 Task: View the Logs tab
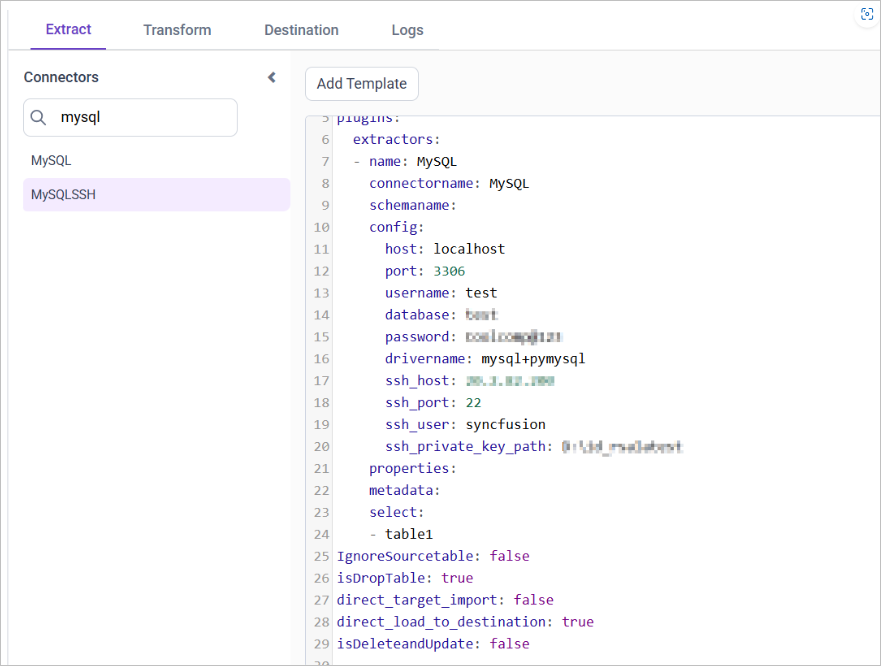click(x=407, y=30)
